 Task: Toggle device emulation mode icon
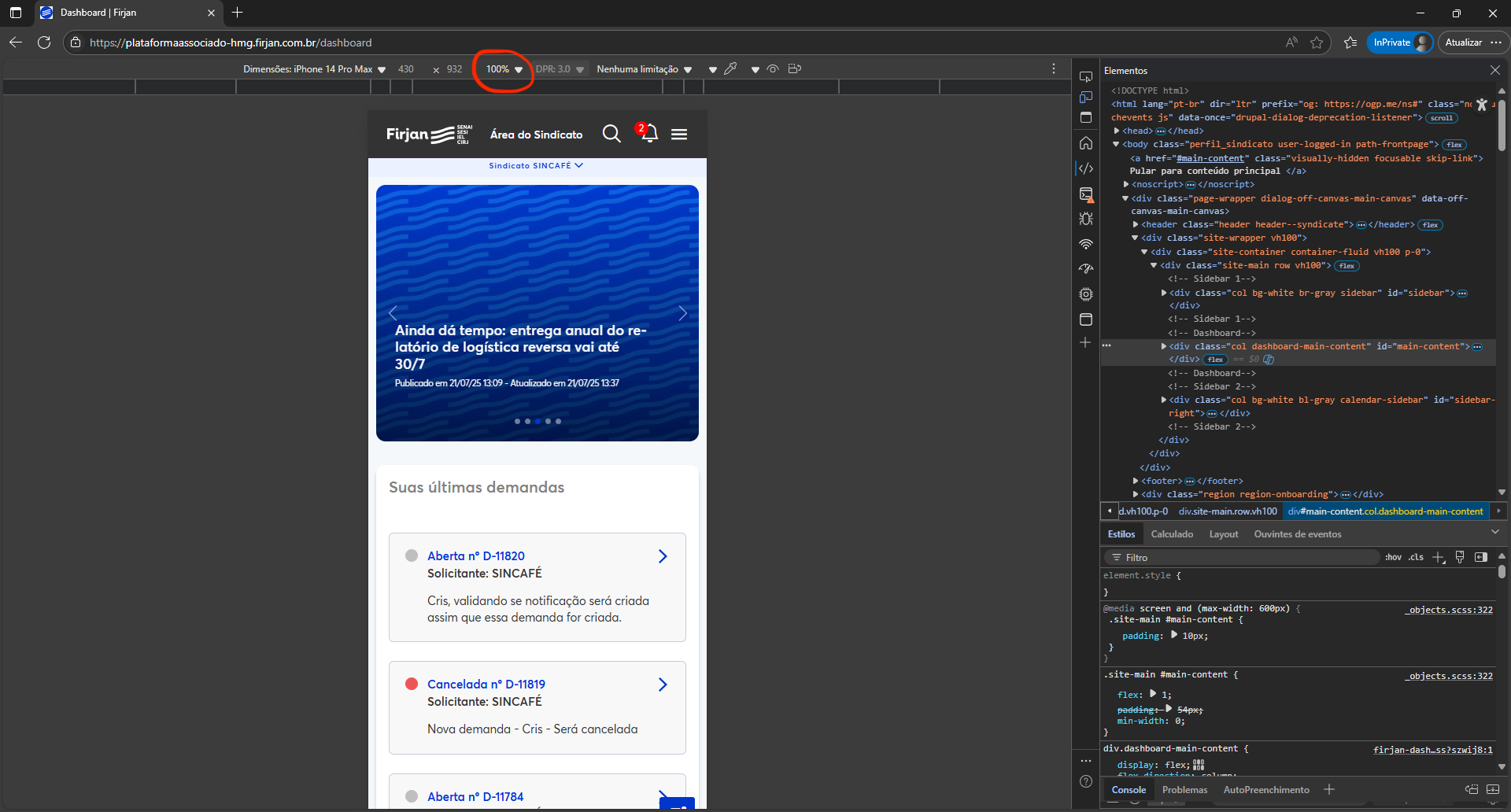[x=1086, y=98]
